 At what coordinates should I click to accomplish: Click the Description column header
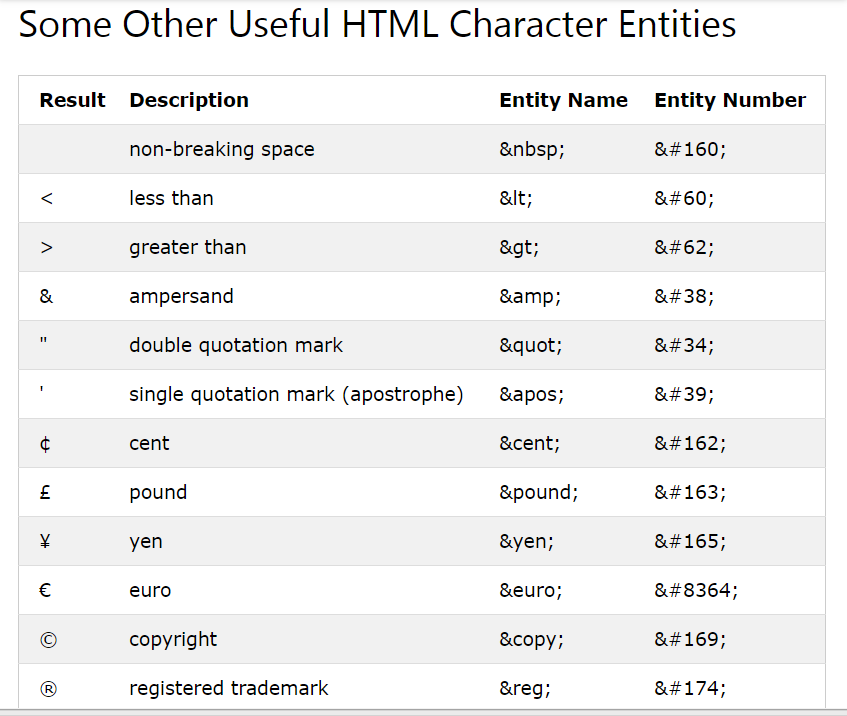pos(189,100)
